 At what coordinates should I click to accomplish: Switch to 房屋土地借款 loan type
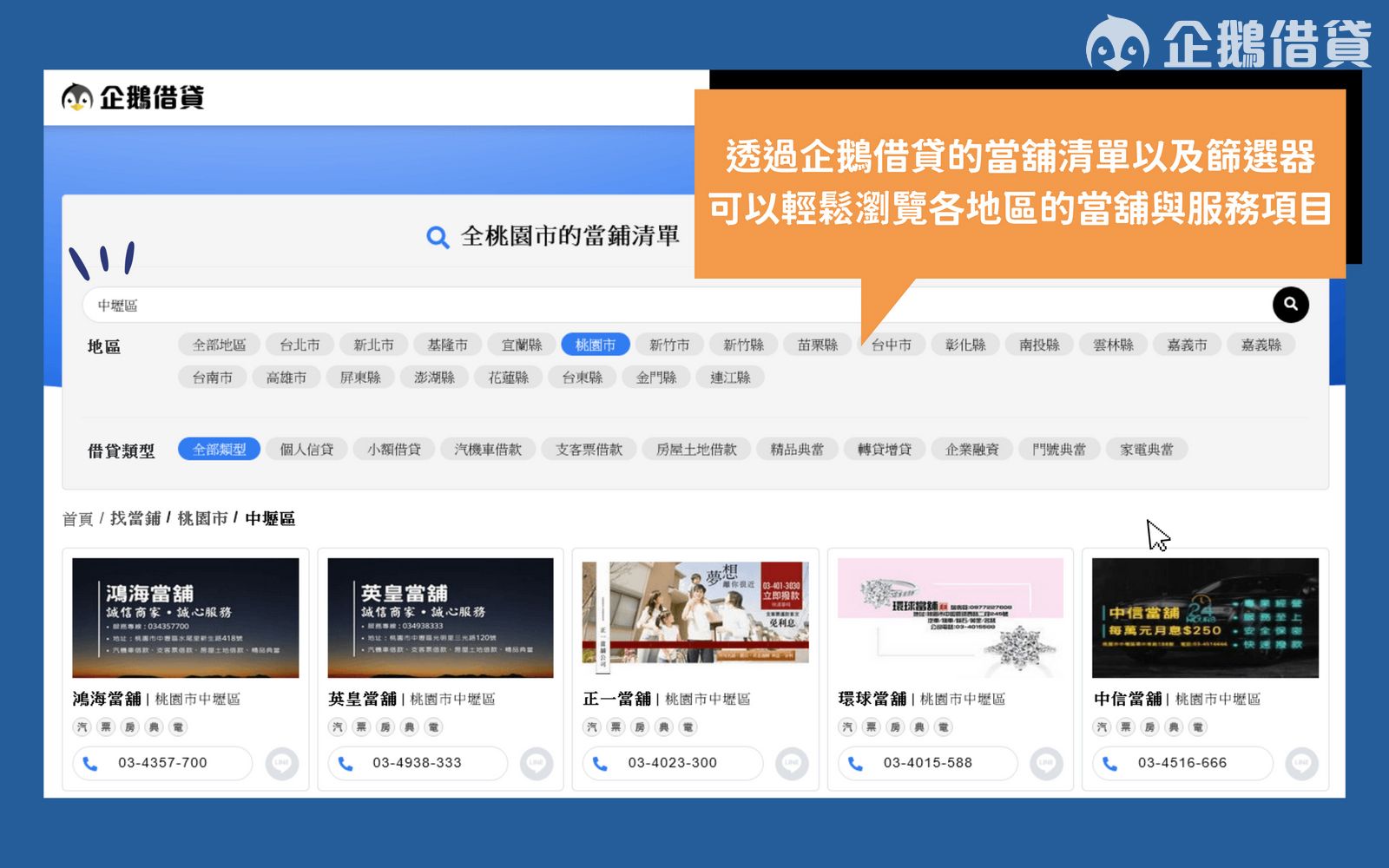(x=696, y=449)
